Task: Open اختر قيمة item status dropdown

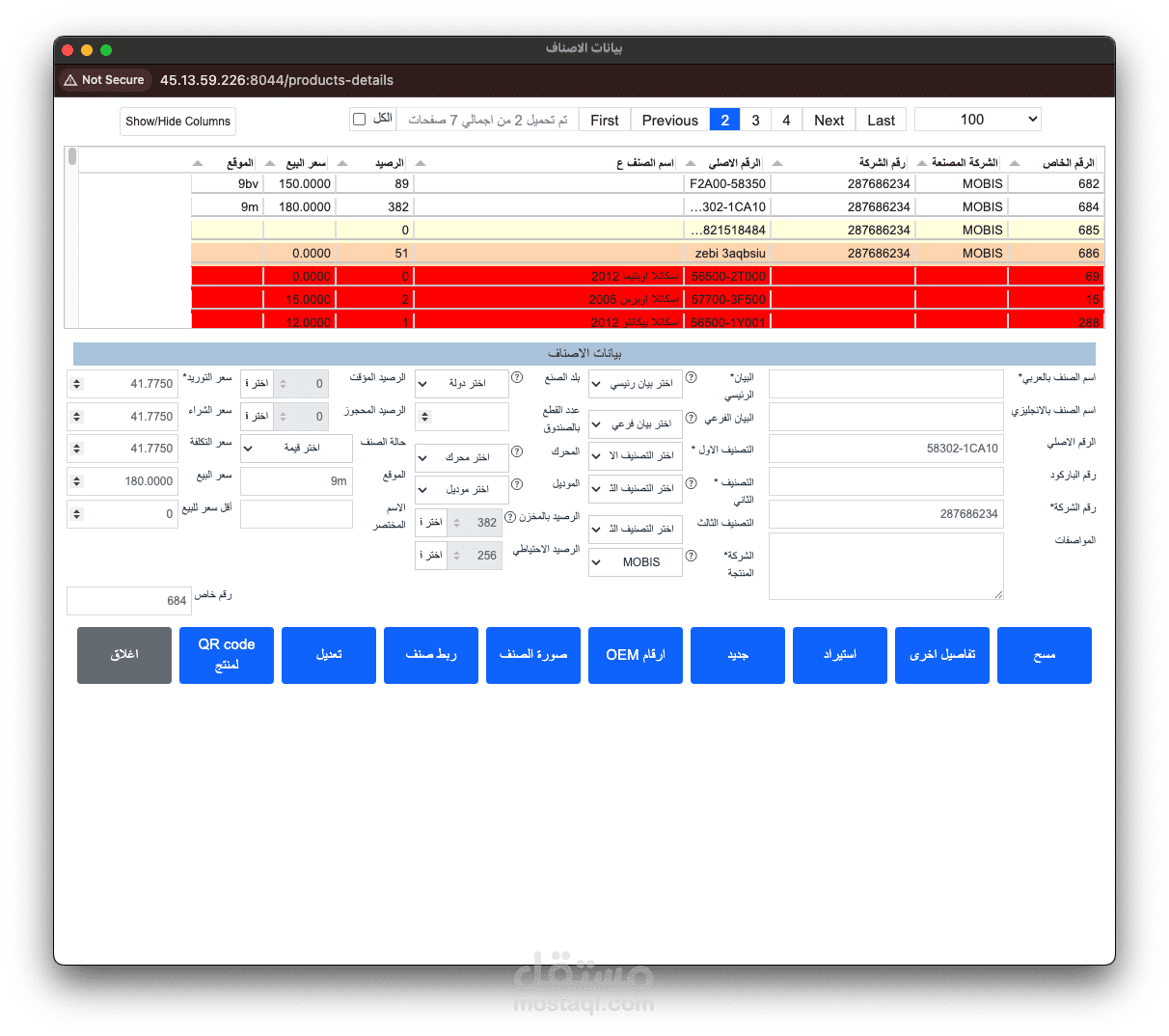Action: pos(296,449)
